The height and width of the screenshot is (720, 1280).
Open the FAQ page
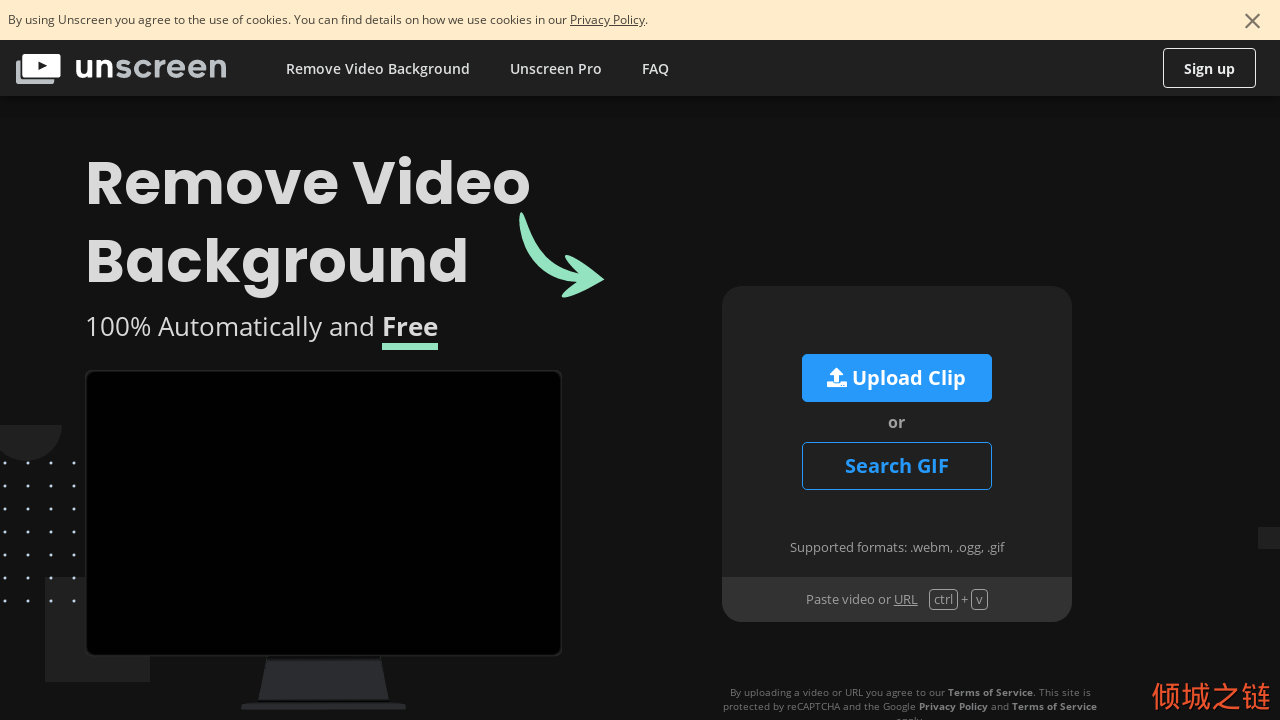655,69
